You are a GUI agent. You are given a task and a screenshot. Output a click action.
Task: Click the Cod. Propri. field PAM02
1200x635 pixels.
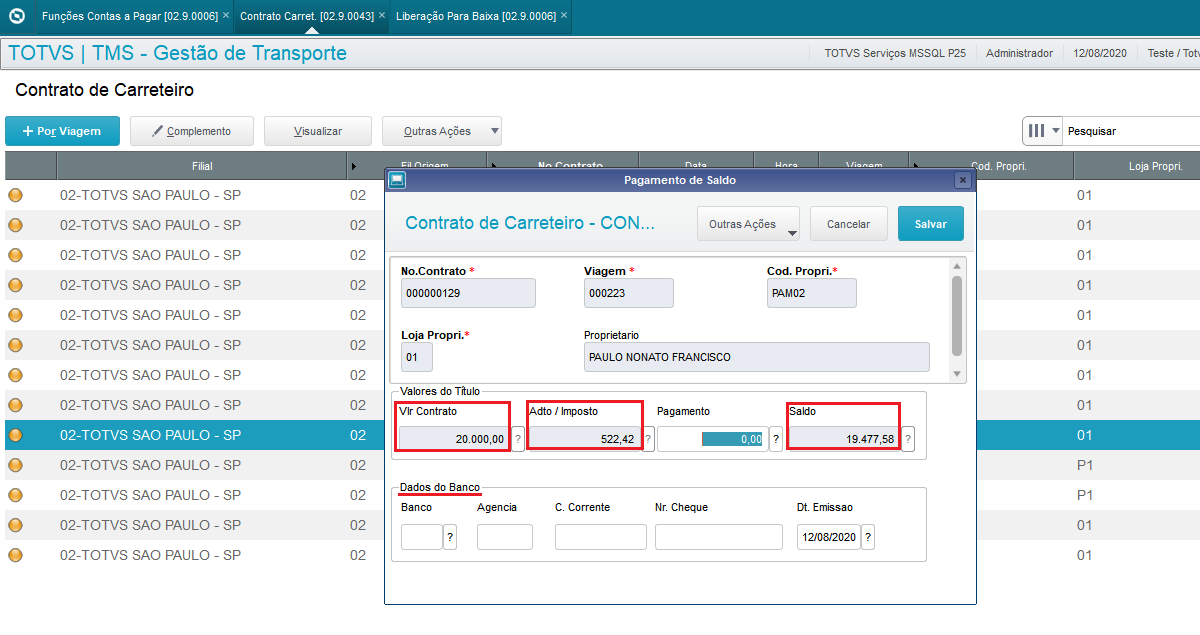812,292
